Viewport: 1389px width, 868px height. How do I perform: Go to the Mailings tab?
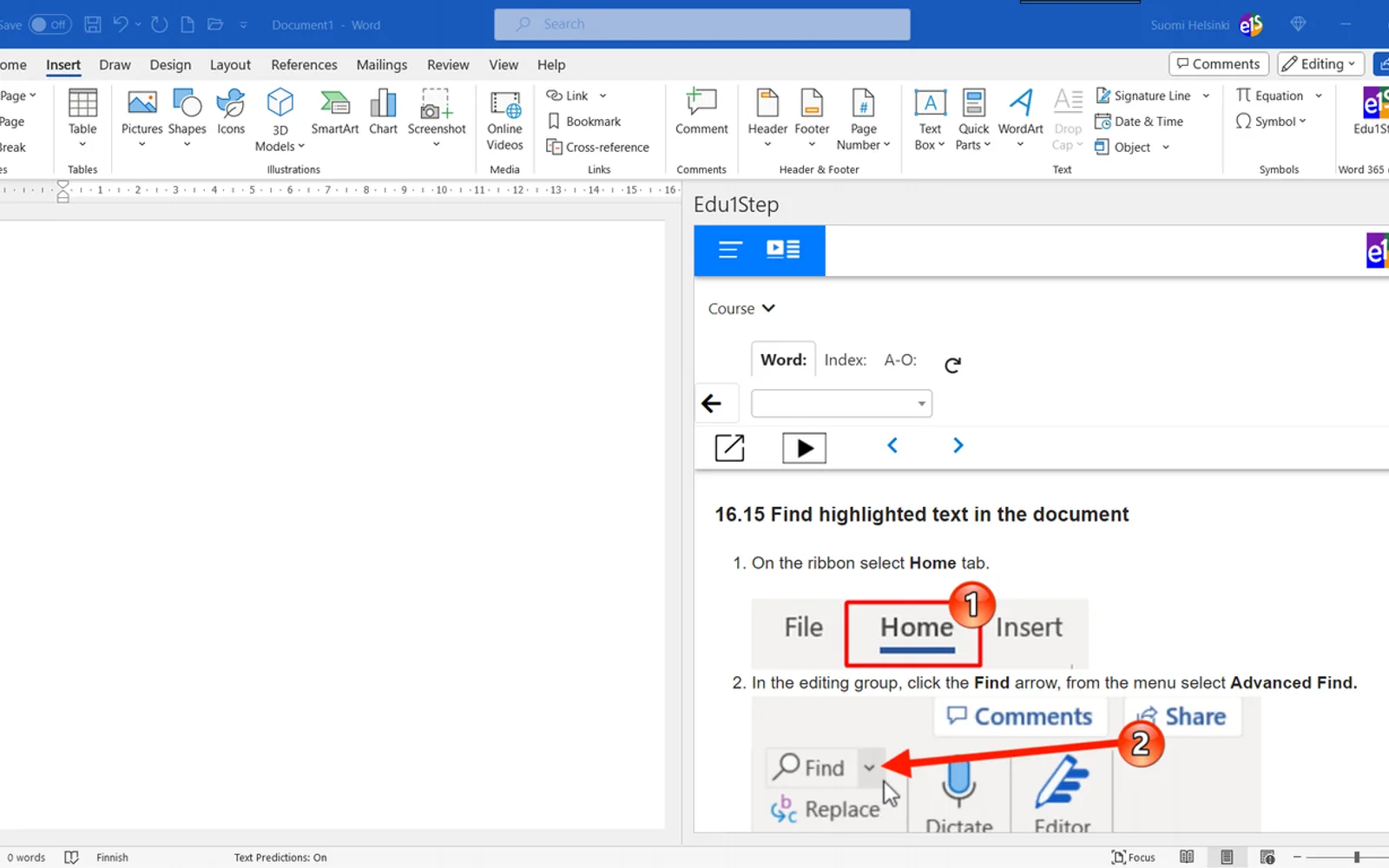tap(381, 64)
